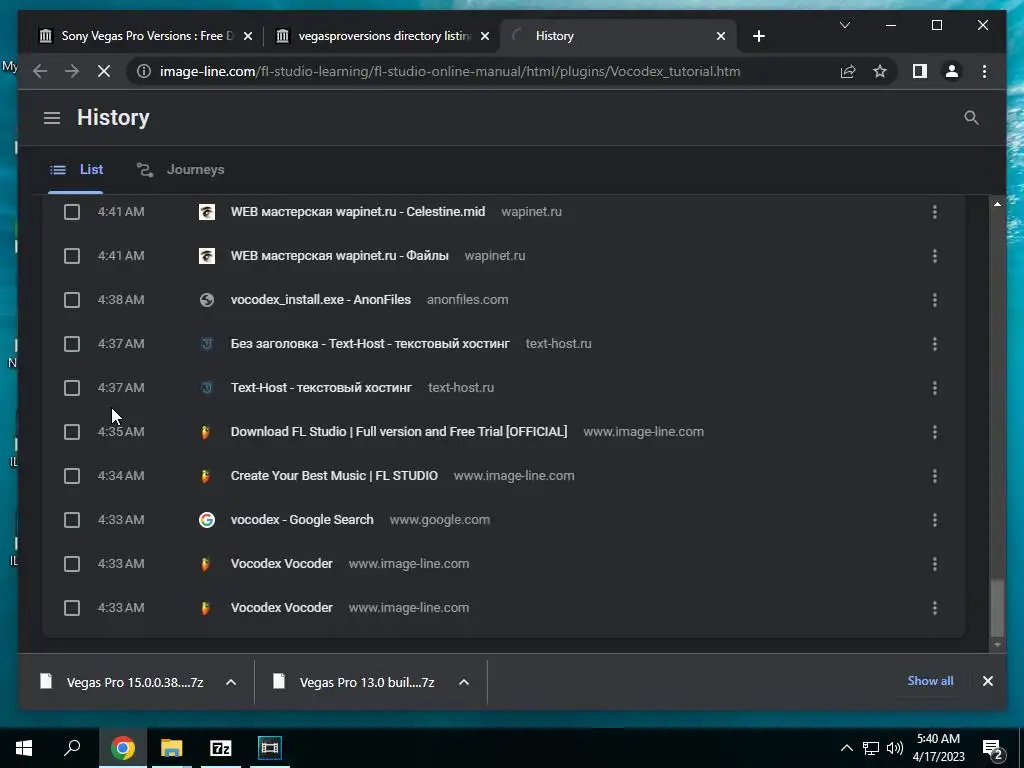
Task: Toggle the Chrome side panel
Action: coord(920,71)
